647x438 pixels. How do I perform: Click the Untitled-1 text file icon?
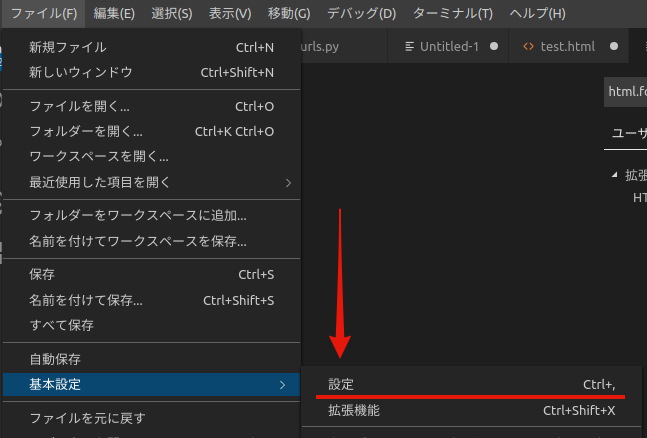click(409, 47)
